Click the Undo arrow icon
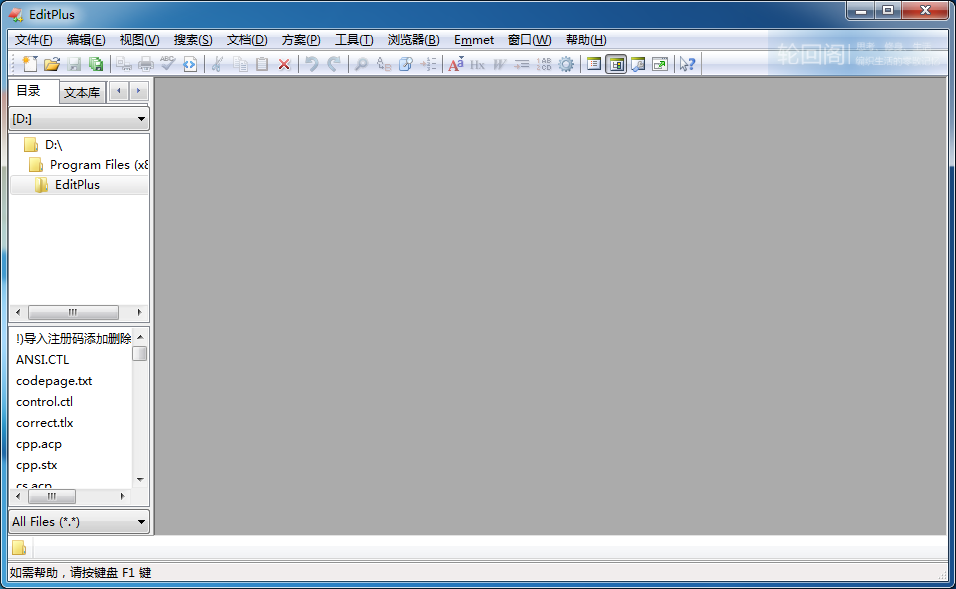Viewport: 956px width, 589px height. coord(312,64)
